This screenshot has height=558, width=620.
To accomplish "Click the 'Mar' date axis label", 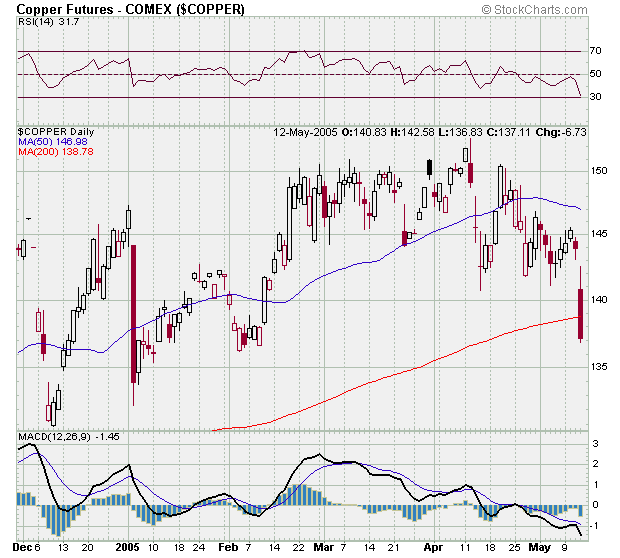I will pos(323,547).
